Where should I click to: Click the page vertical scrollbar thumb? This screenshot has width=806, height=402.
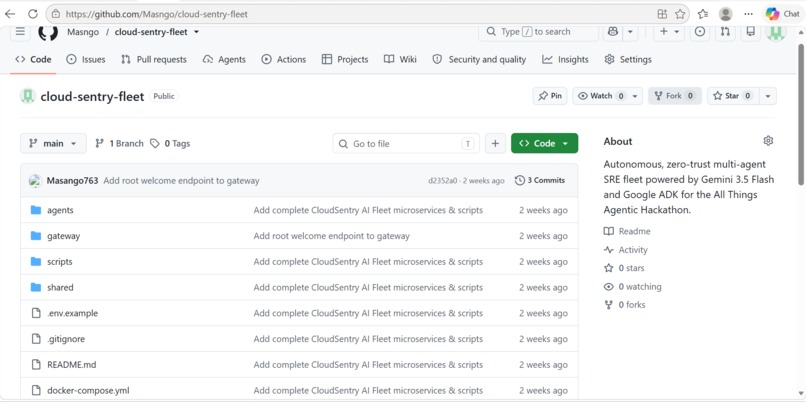[801, 114]
